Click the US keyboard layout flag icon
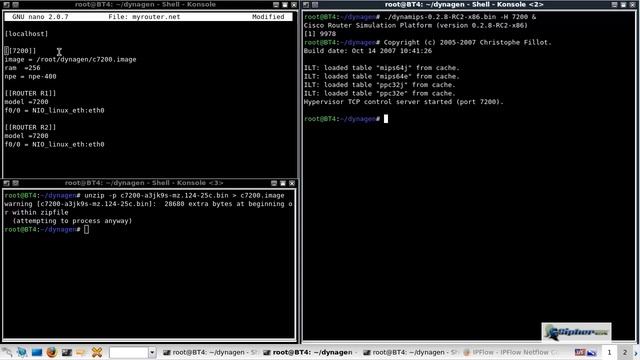This screenshot has width=640, height=360. point(580,352)
